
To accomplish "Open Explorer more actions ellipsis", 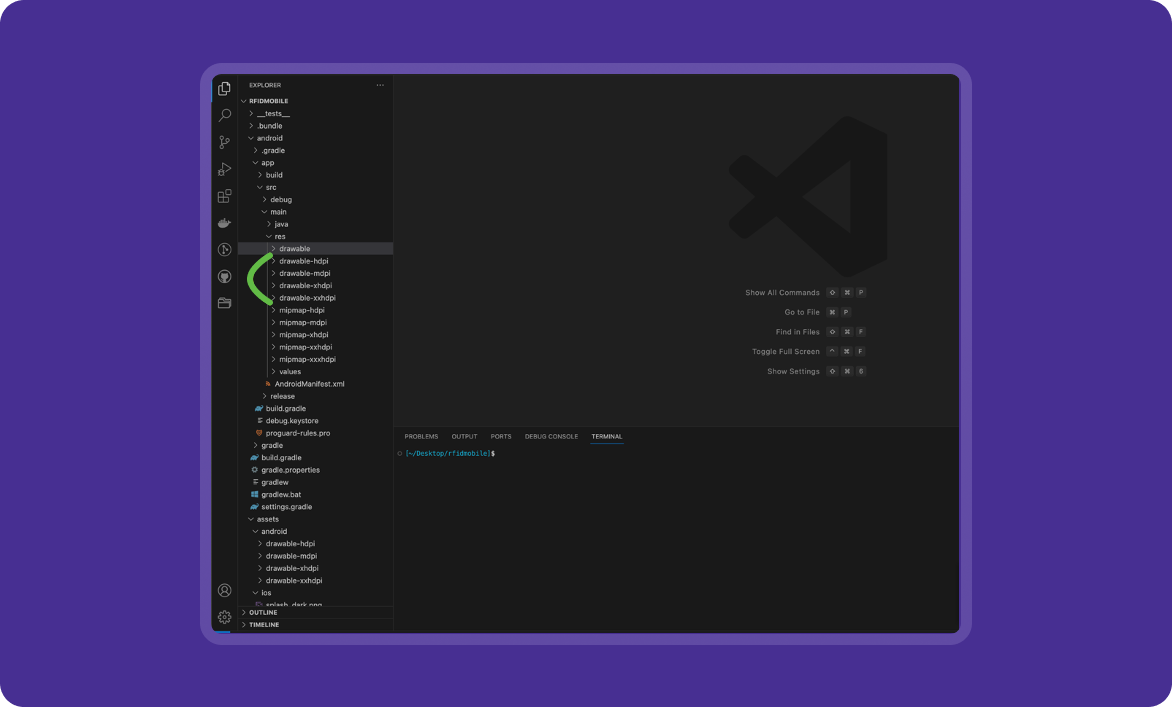I will [x=380, y=85].
